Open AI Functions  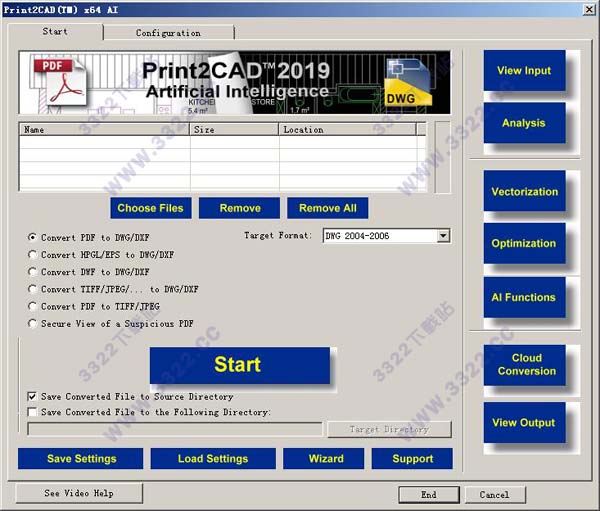pyautogui.click(x=524, y=297)
